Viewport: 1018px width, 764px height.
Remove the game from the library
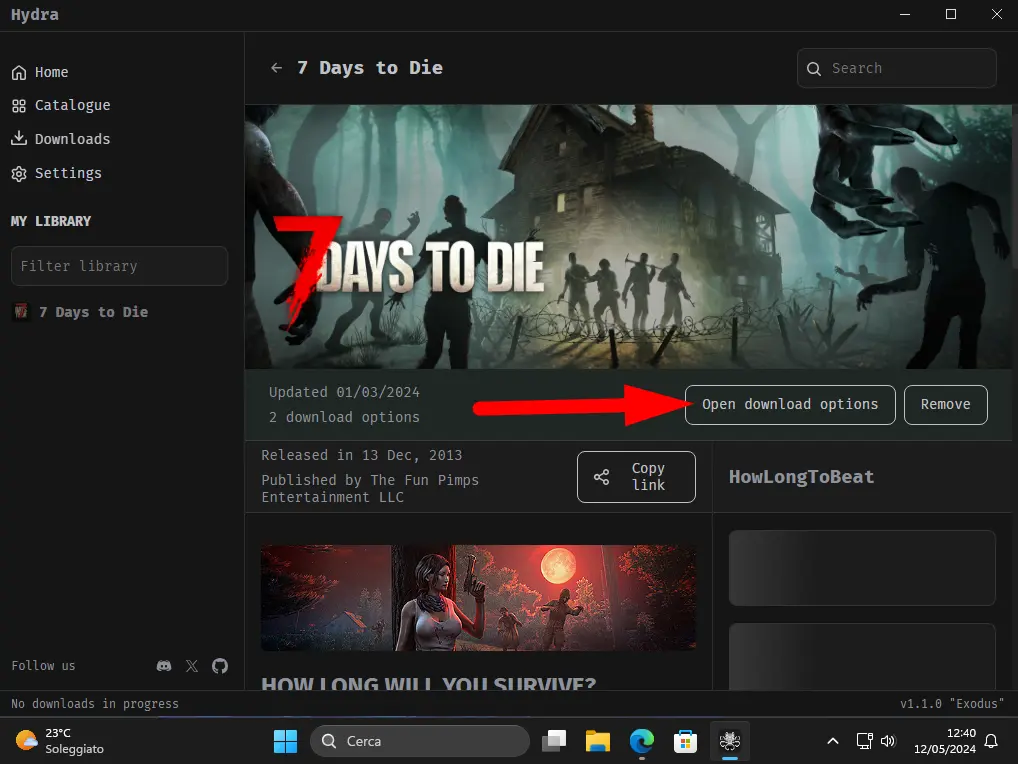945,404
